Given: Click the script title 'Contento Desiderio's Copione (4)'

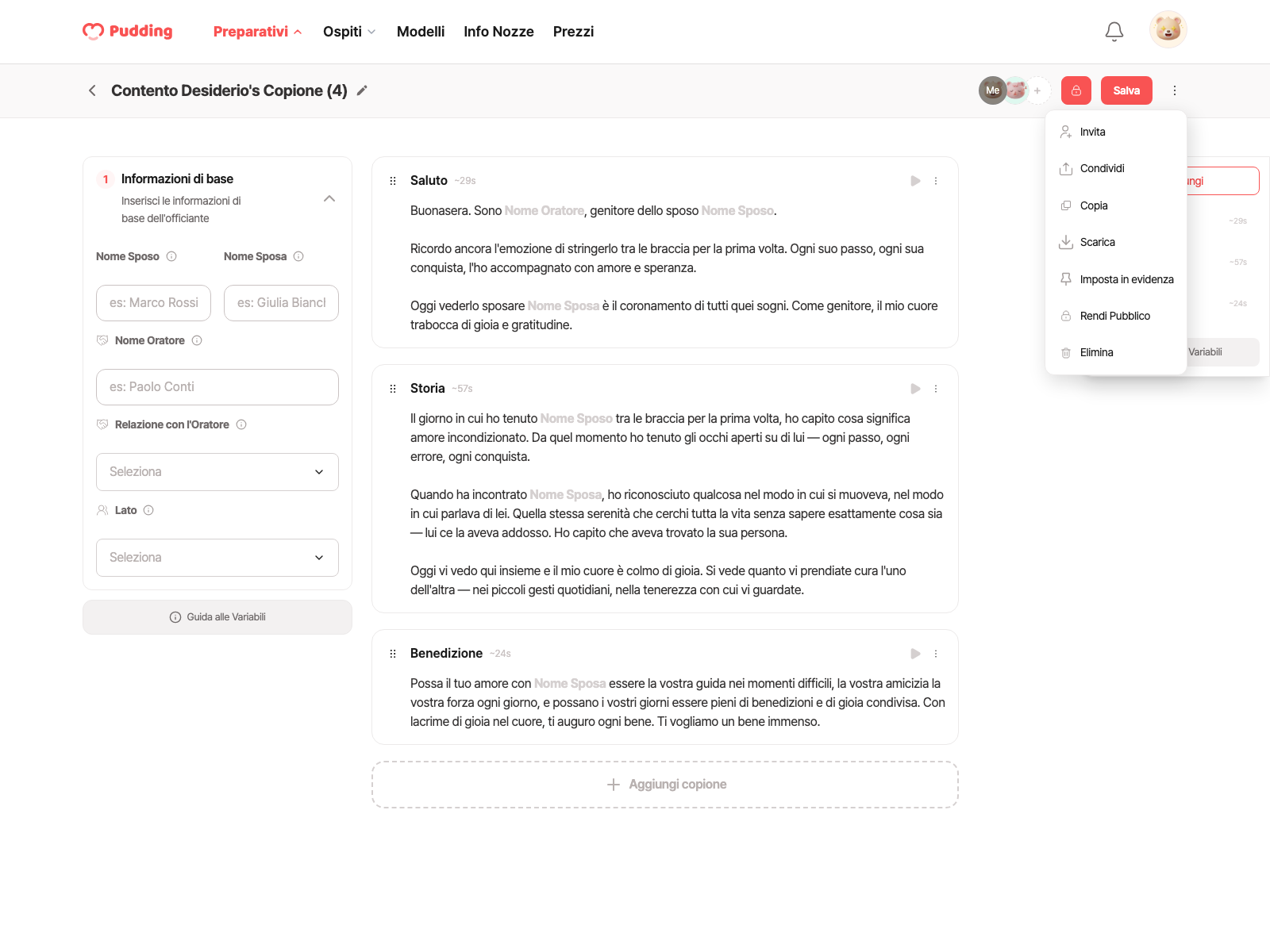Looking at the screenshot, I should (x=229, y=90).
